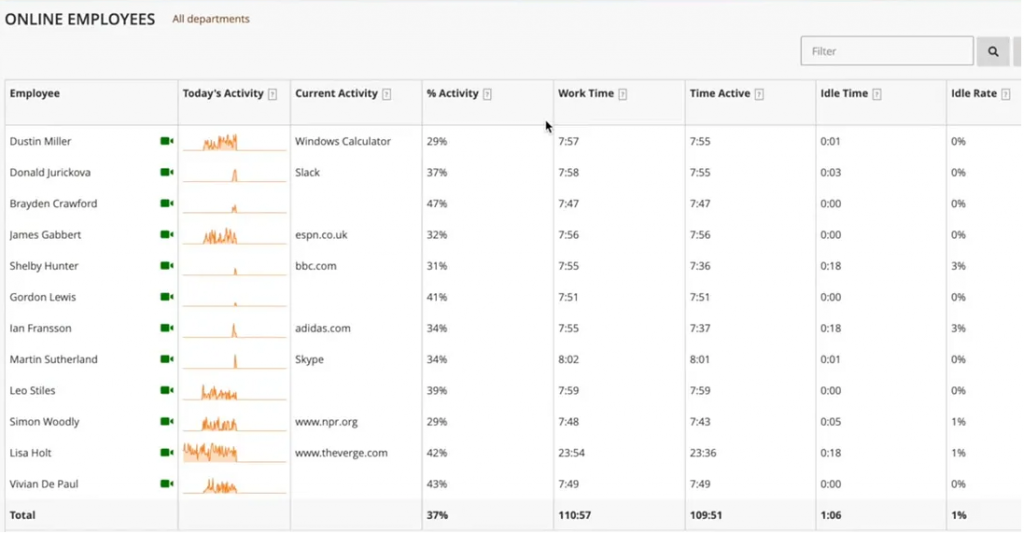Click the camera icon for James Gabbert
1024x533 pixels.
(x=167, y=235)
